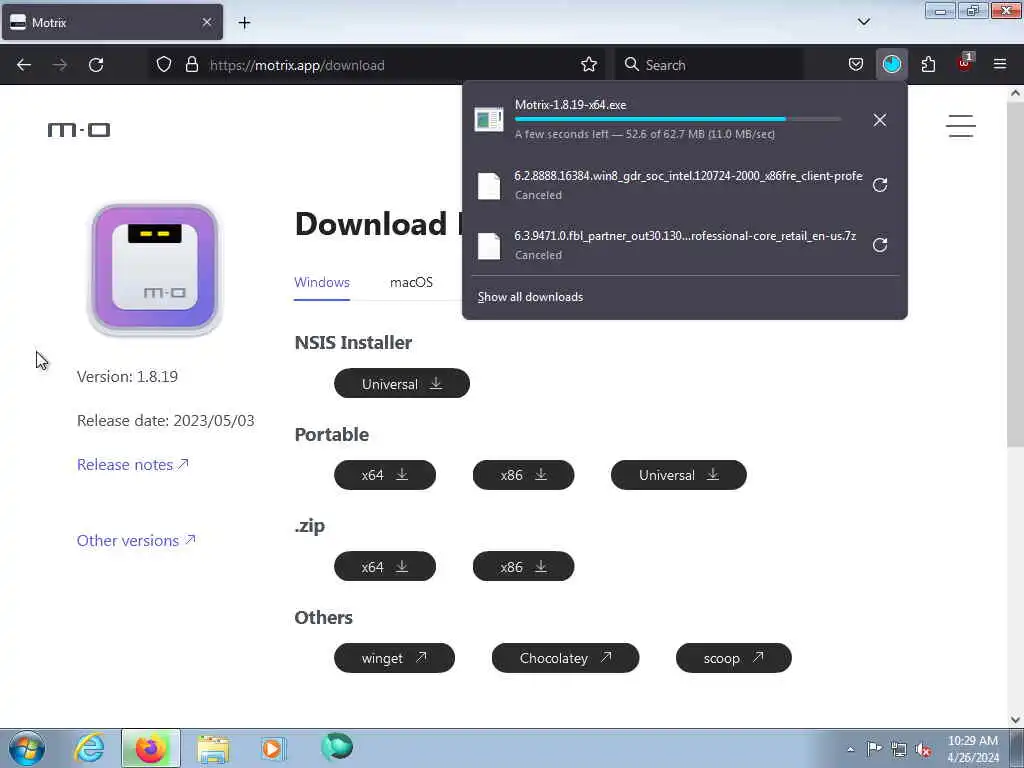Screen dimensions: 1024x768
Task: Open Action Center flag icon
Action: click(x=874, y=748)
